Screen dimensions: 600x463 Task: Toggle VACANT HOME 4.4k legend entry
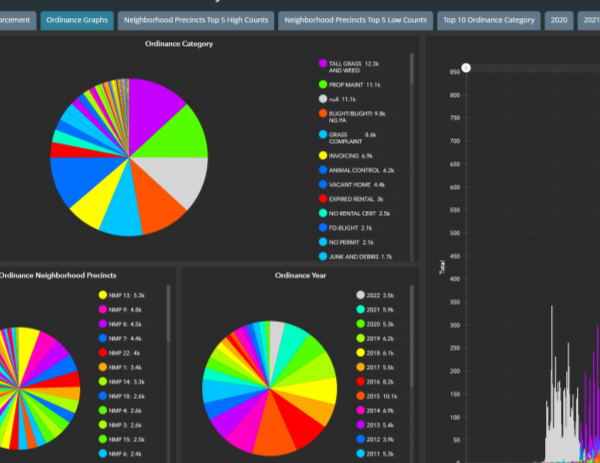352,185
